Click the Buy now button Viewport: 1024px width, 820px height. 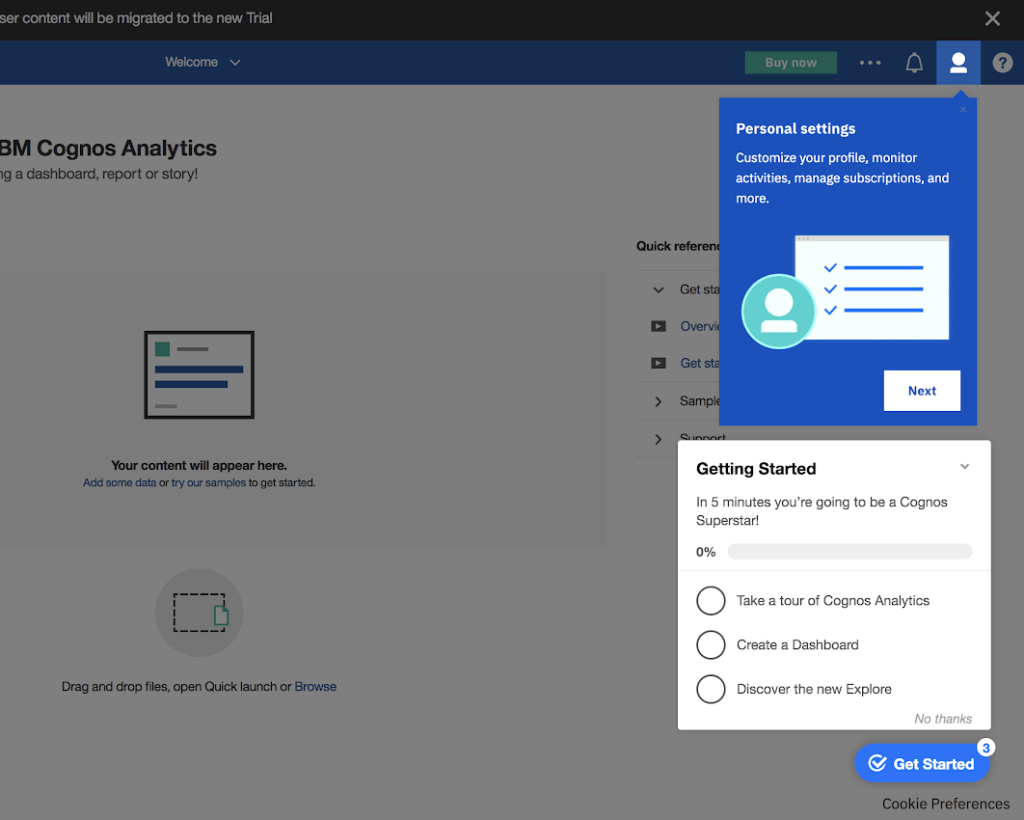790,63
